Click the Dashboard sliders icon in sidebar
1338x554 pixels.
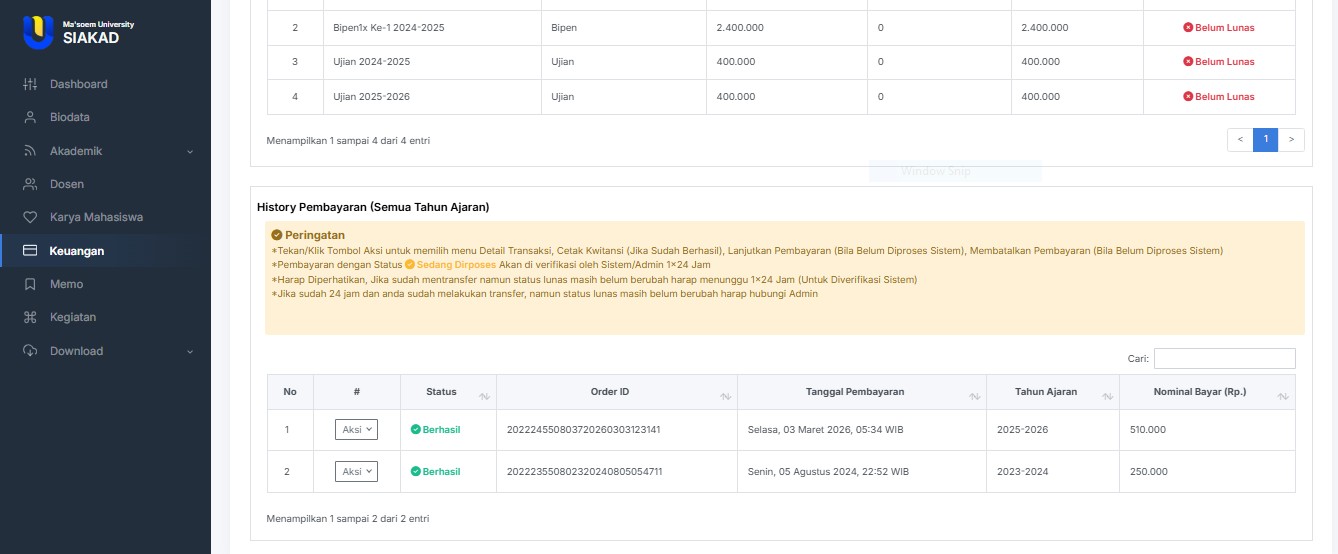click(30, 84)
